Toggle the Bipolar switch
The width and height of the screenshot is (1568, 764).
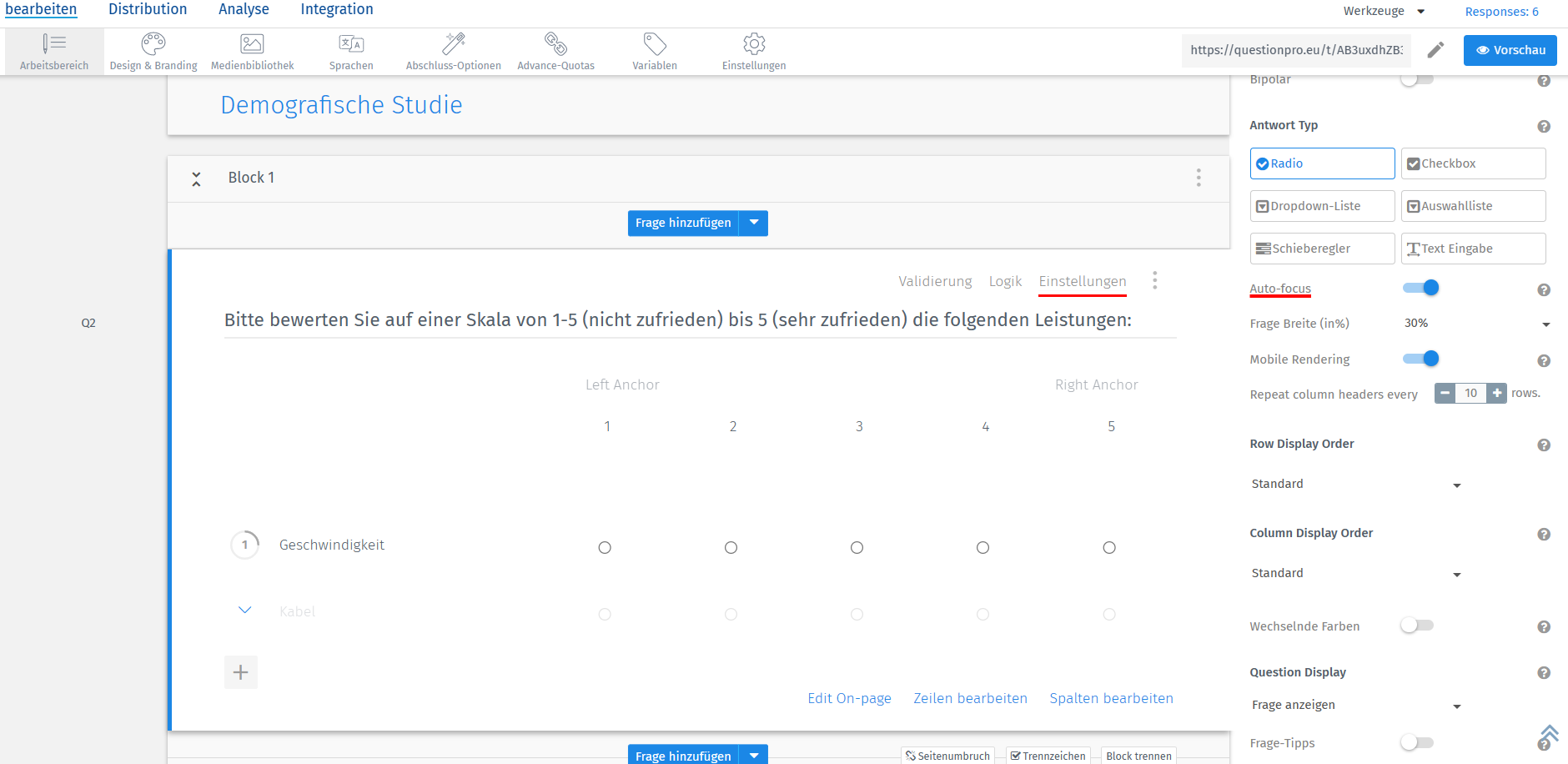coord(1417,79)
